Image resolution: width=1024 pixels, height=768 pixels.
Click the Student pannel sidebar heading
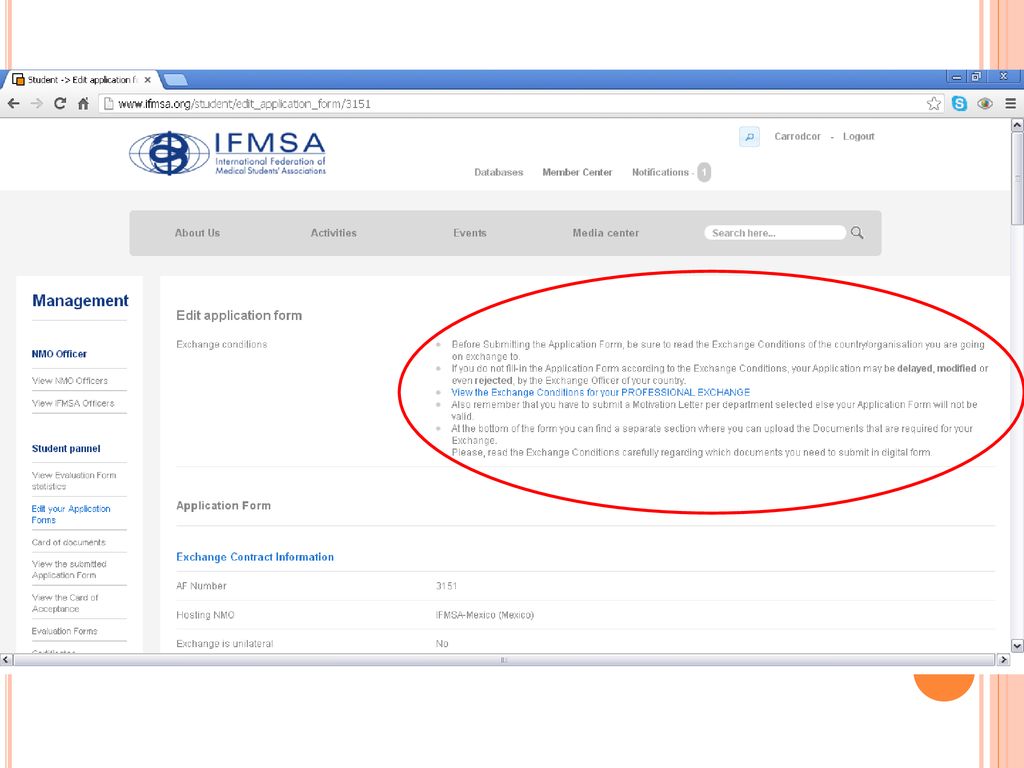(66, 448)
